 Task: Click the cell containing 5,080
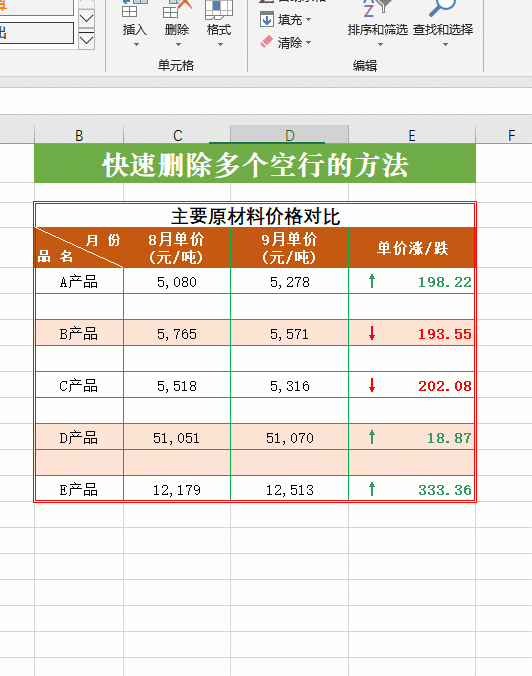pos(177,282)
